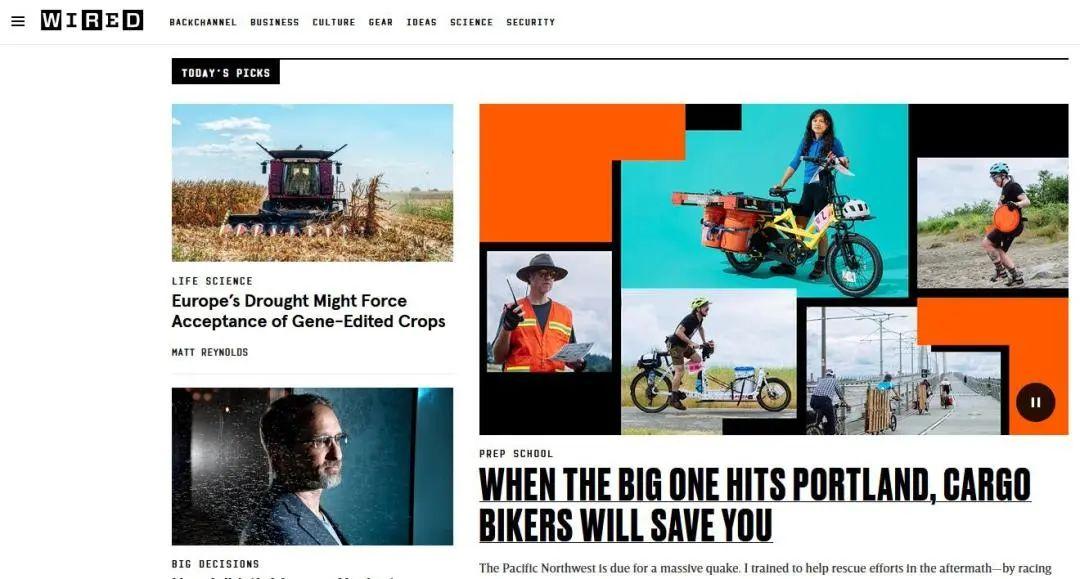The width and height of the screenshot is (1080, 579).
Task: Open the combine harvester thumbnail
Action: 313,182
